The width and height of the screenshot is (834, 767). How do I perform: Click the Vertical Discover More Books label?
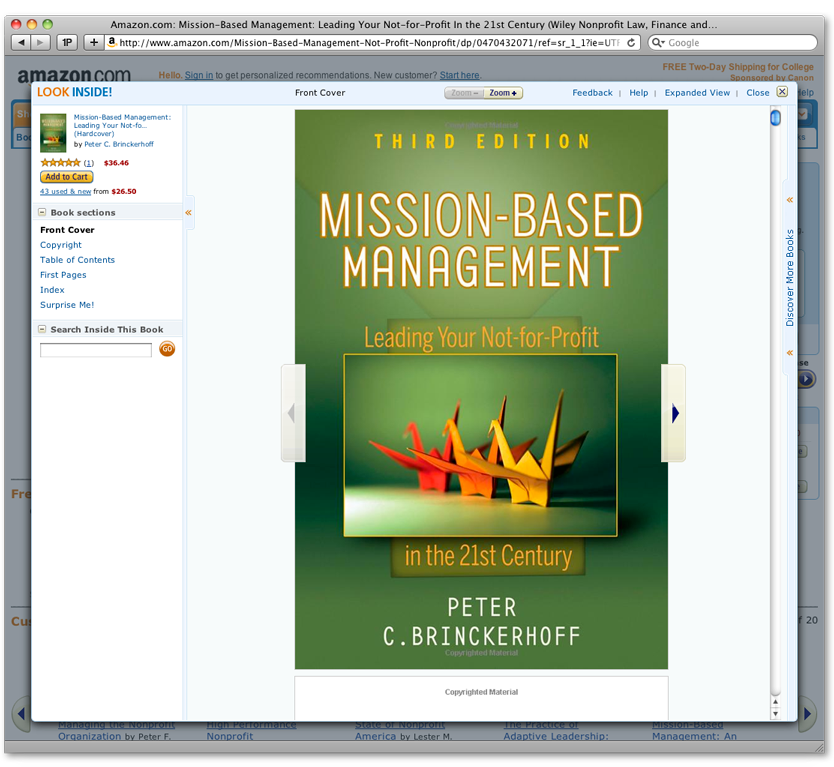[x=790, y=278]
